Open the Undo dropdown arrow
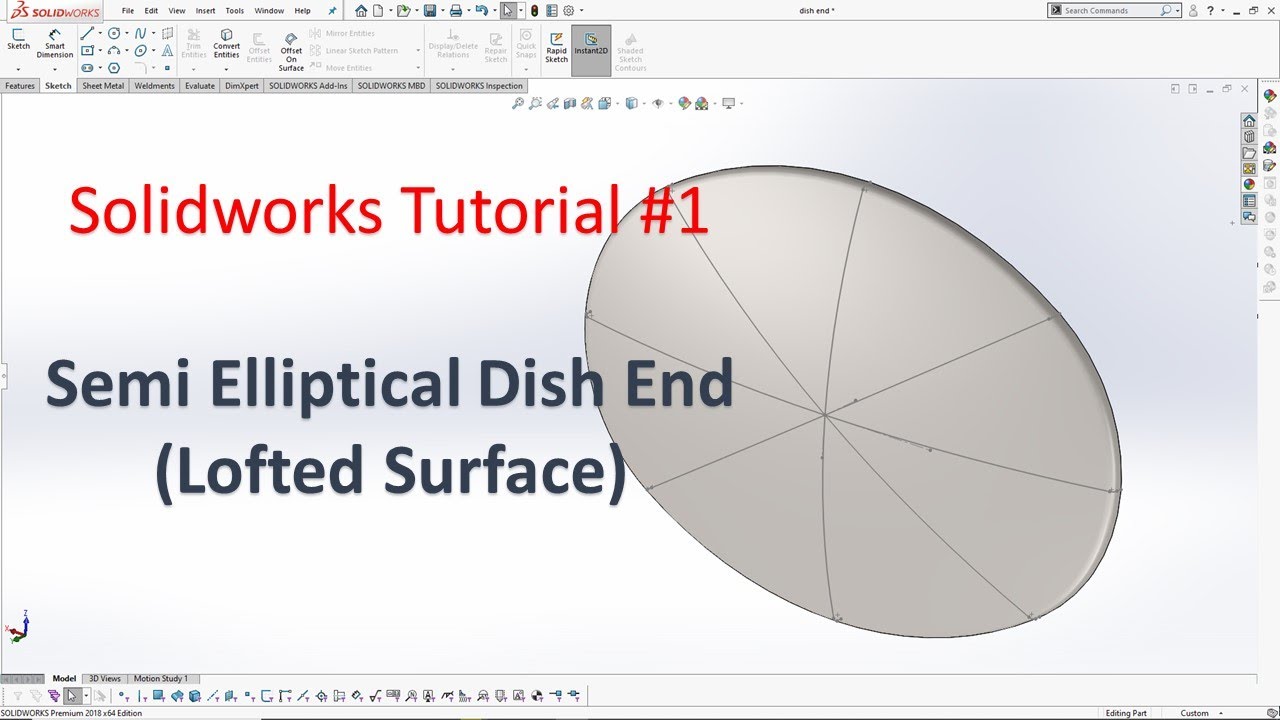1280x720 pixels. click(x=494, y=11)
